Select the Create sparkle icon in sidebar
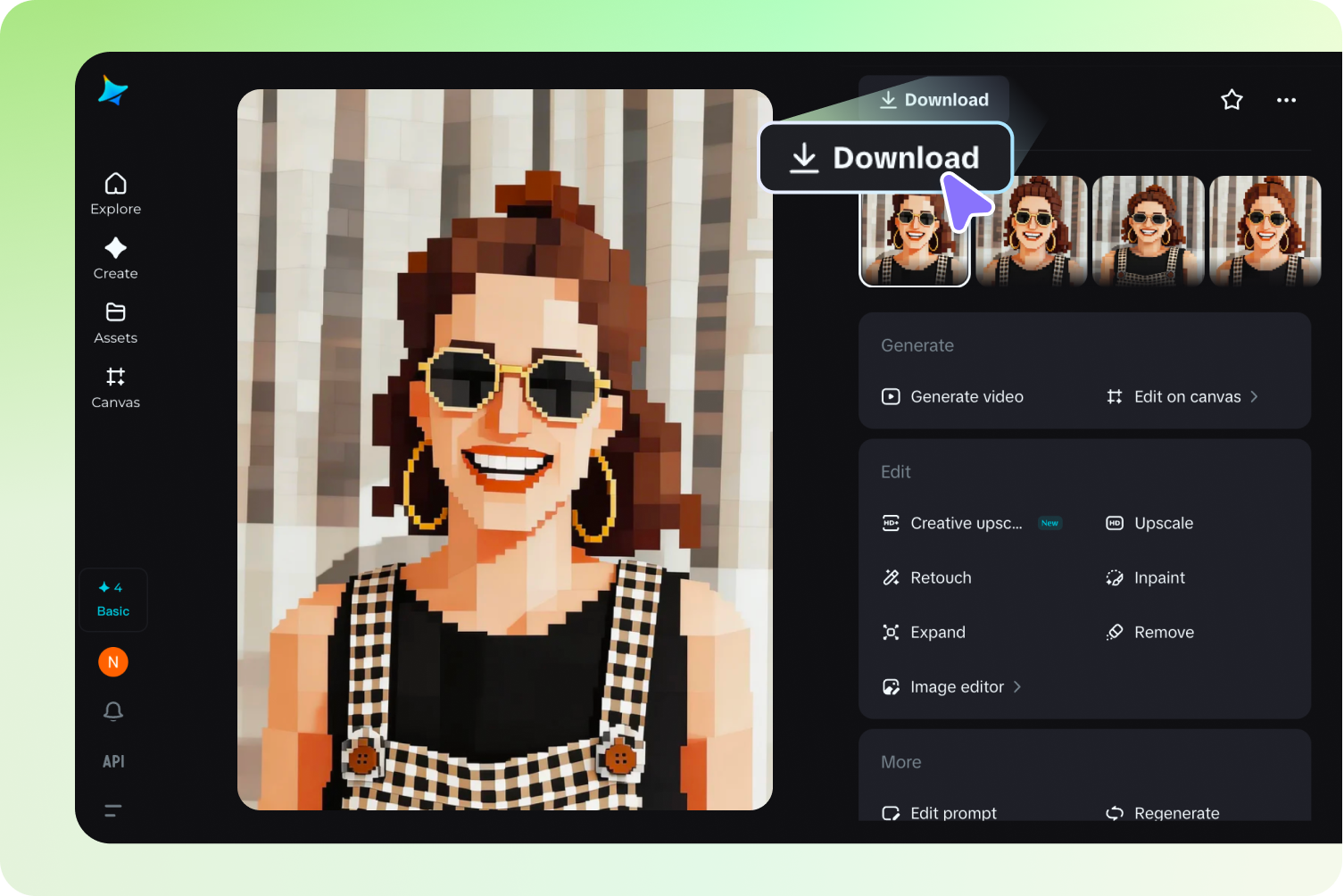The height and width of the screenshot is (896, 1344). (115, 249)
